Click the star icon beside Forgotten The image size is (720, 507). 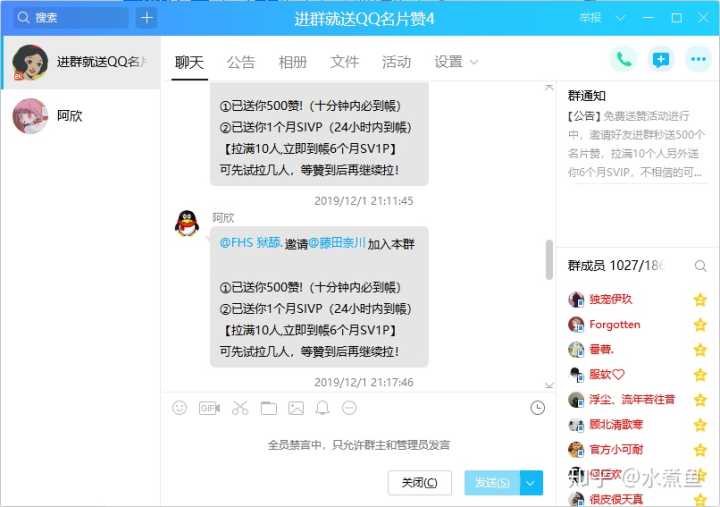point(700,325)
